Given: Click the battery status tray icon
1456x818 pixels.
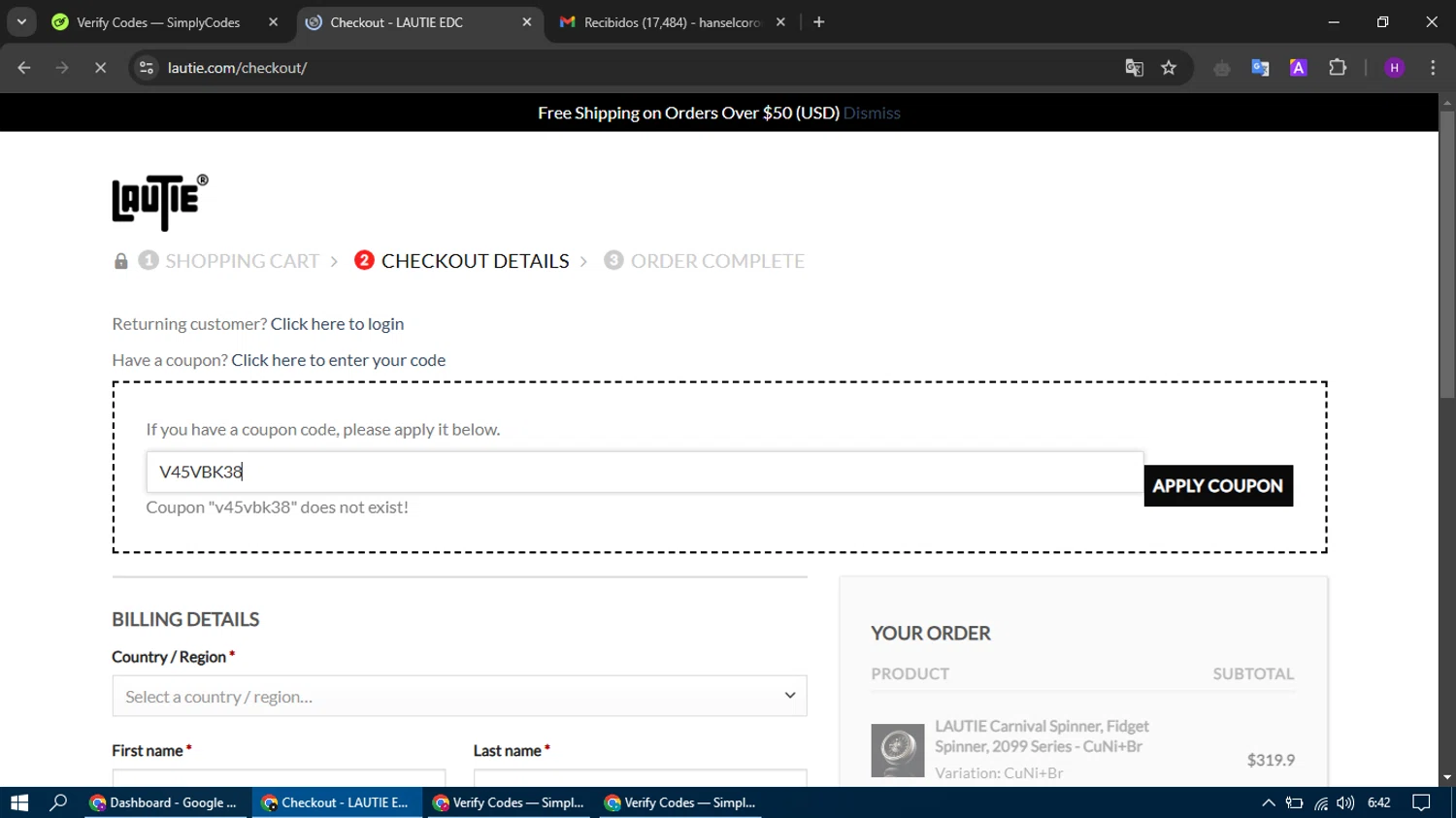Looking at the screenshot, I should 1294,802.
